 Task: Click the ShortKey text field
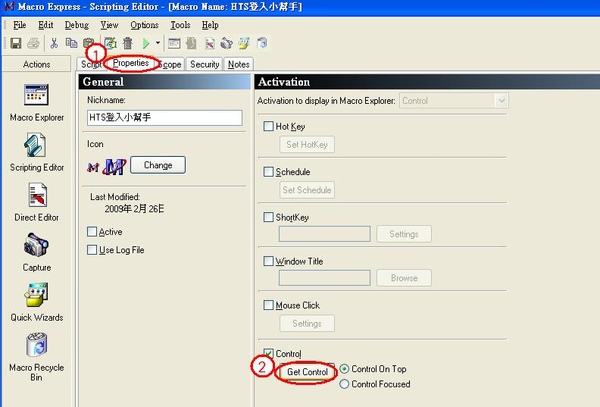click(324, 234)
